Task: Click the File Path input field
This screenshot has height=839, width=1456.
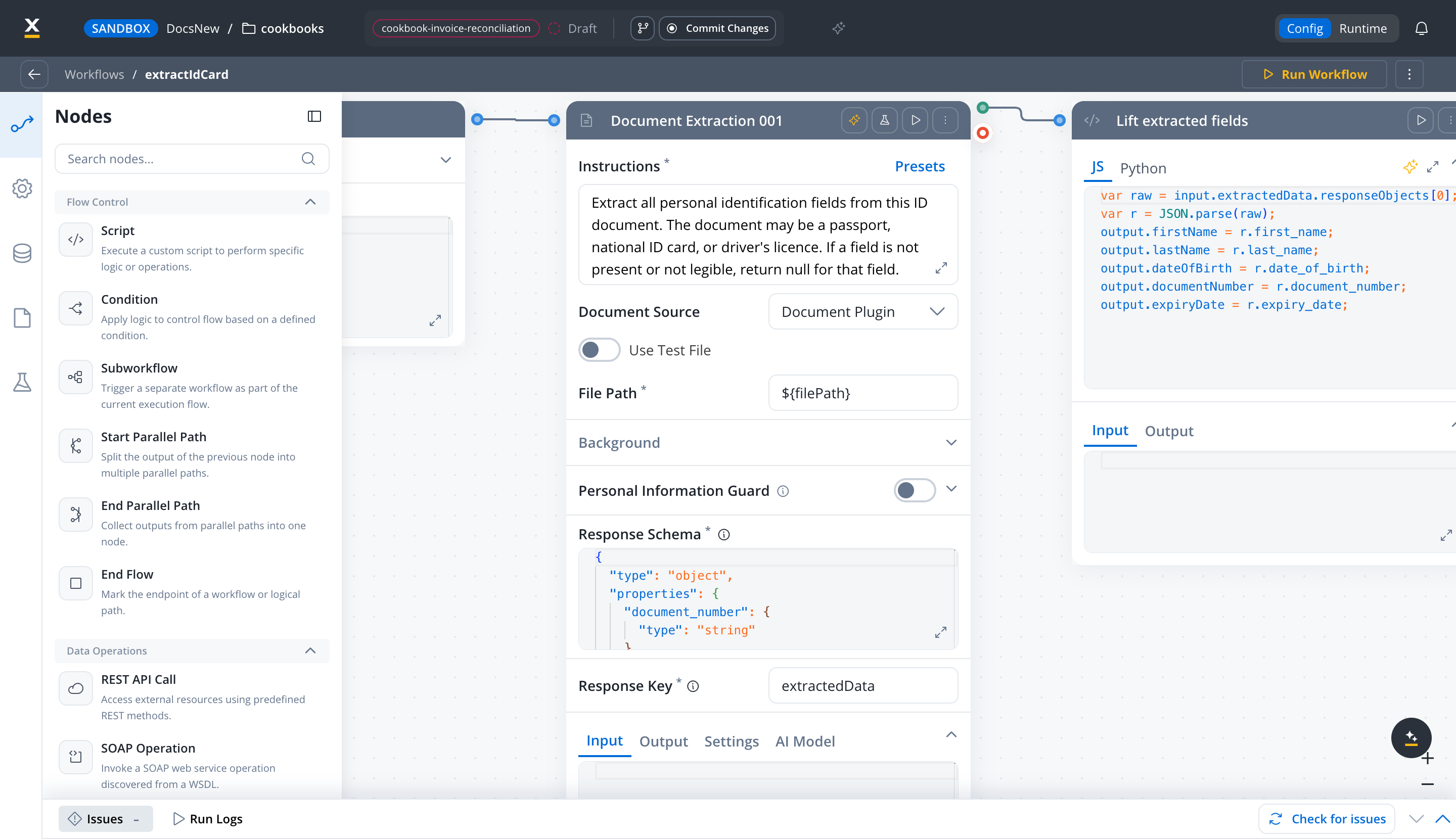Action: [863, 393]
